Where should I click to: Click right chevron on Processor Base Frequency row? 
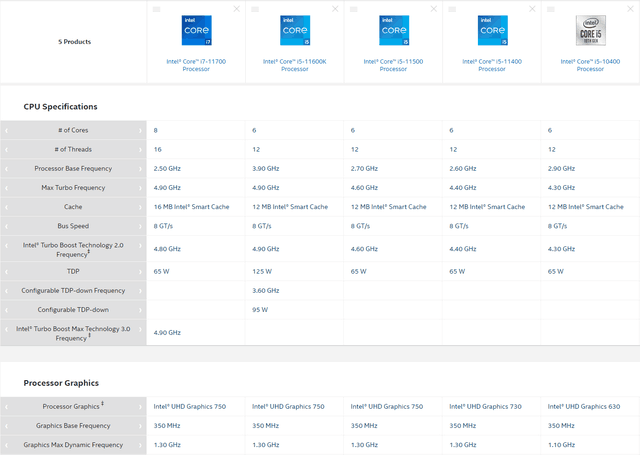point(140,169)
